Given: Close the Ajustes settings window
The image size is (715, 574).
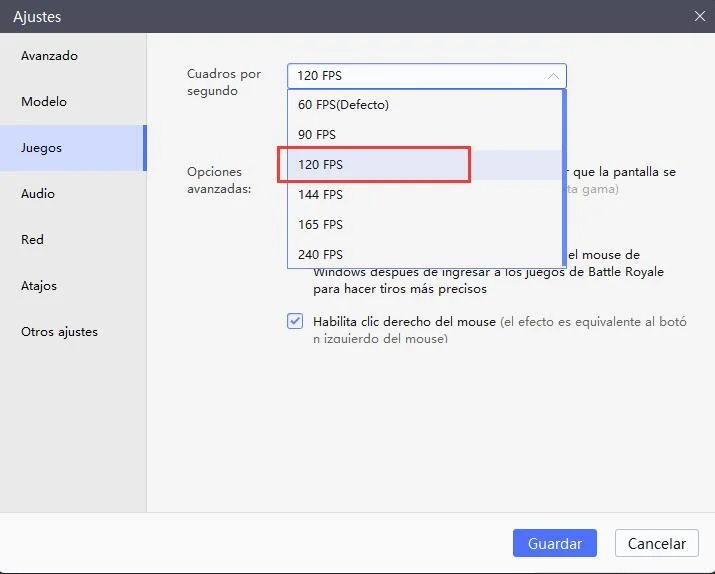Looking at the screenshot, I should click(699, 16).
